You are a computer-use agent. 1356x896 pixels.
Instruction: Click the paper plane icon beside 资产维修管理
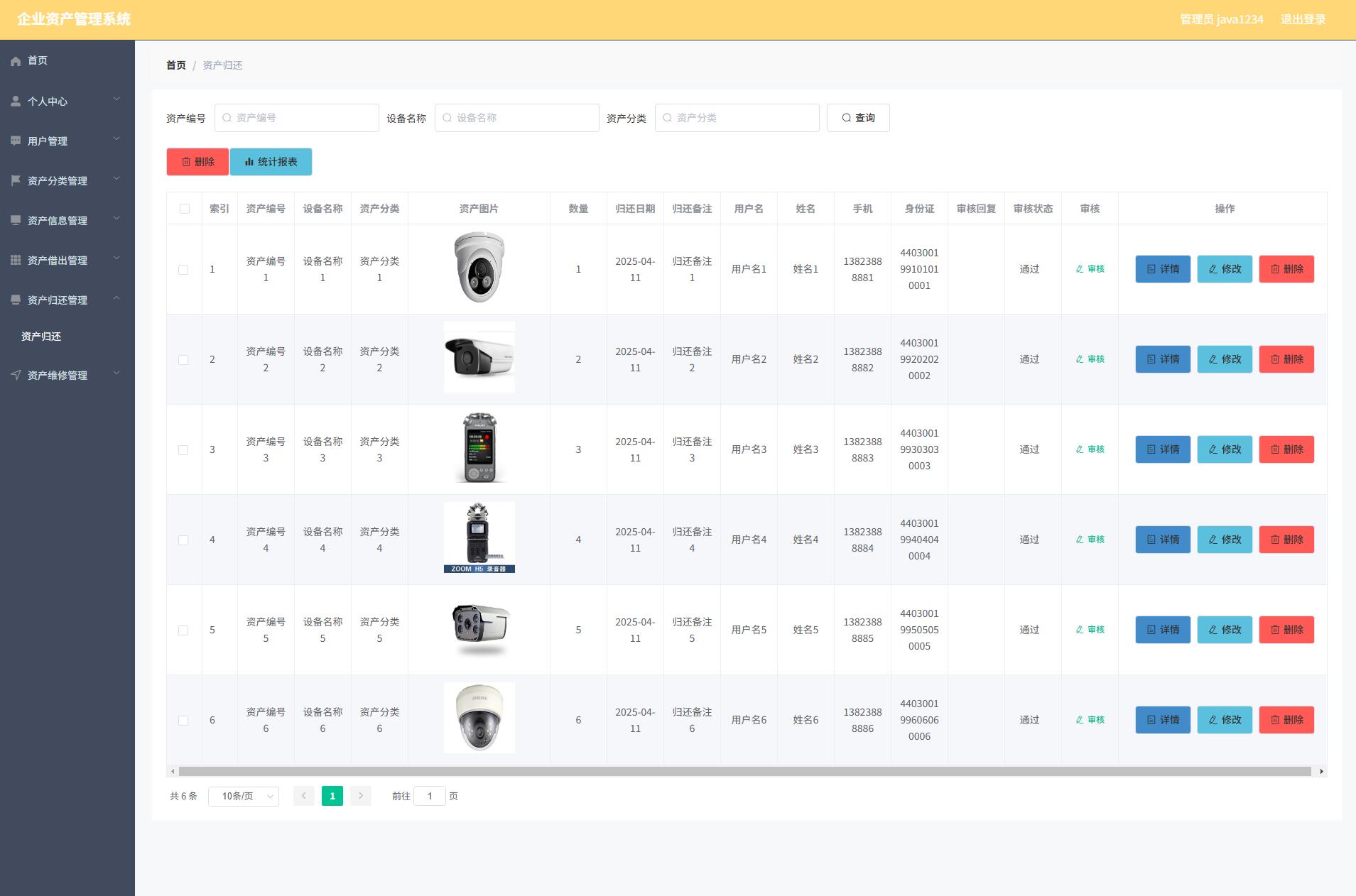click(16, 375)
